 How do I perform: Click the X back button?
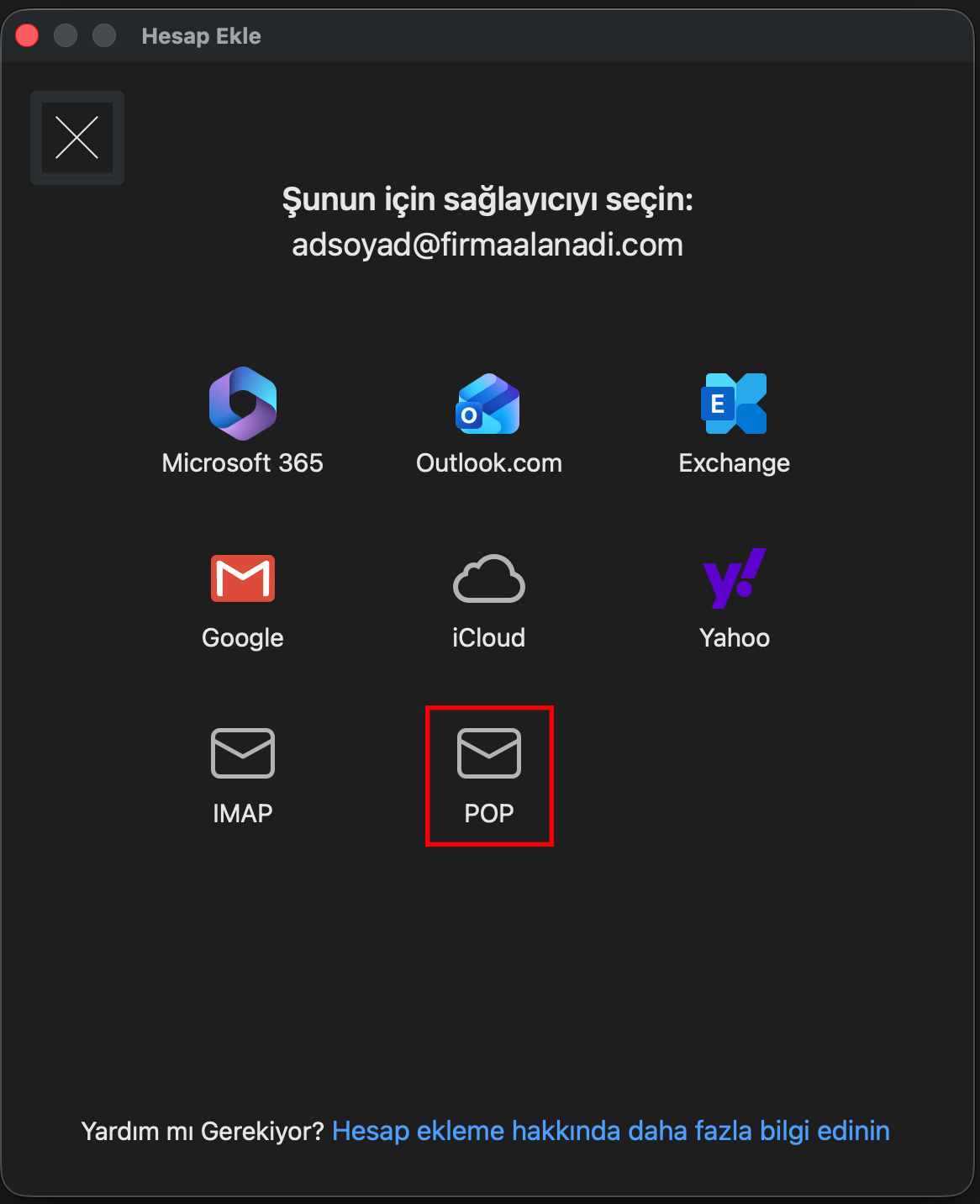coord(76,137)
